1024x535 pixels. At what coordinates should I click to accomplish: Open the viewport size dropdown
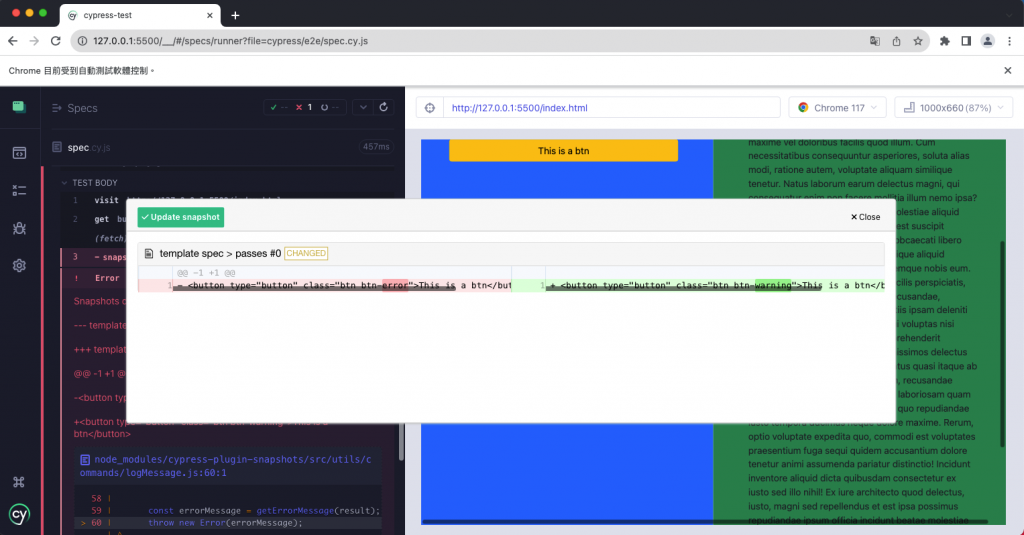[x=953, y=108]
